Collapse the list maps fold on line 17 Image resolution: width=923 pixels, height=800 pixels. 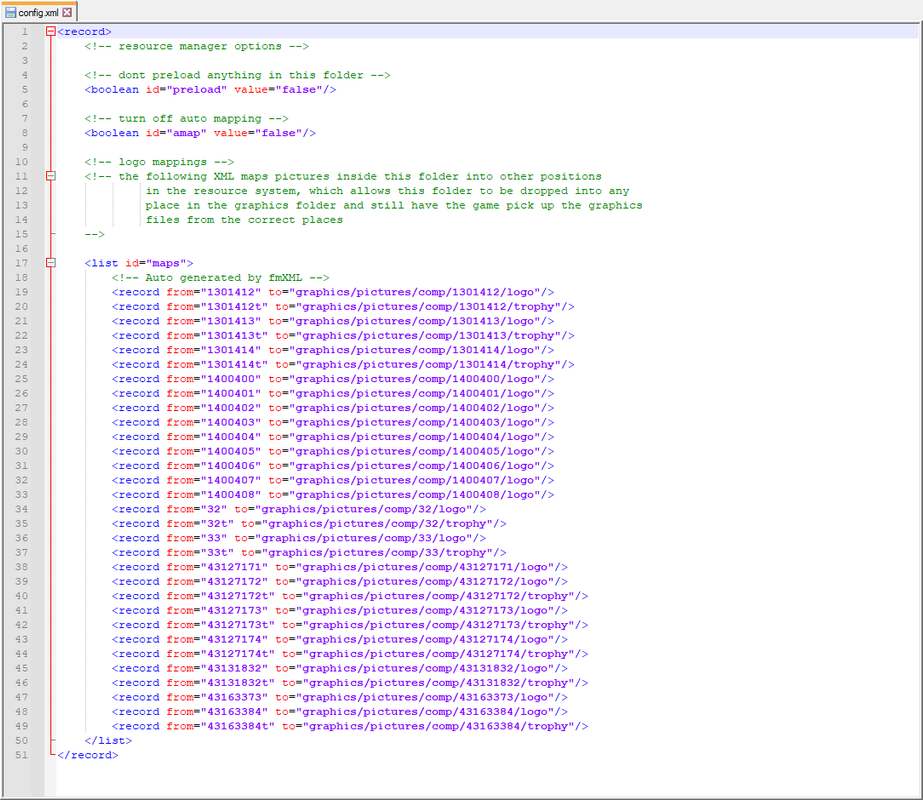pyautogui.click(x=51, y=263)
